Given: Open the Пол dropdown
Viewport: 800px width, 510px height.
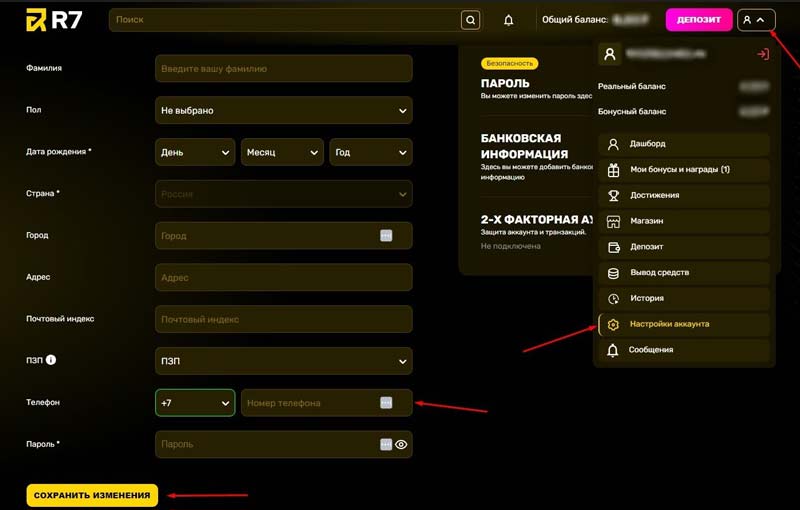Looking at the screenshot, I should (x=284, y=111).
